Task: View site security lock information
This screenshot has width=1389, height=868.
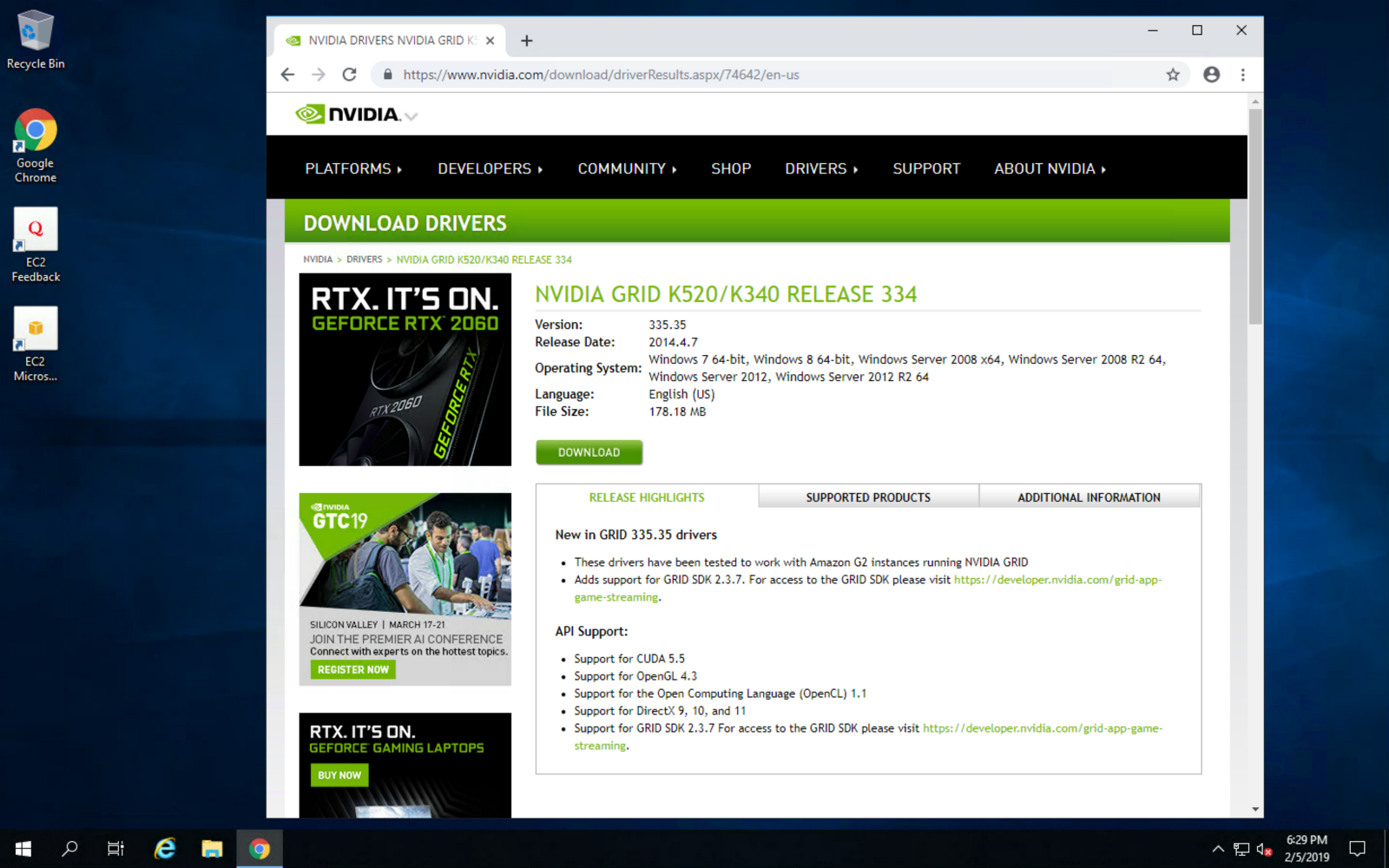Action: (x=387, y=75)
